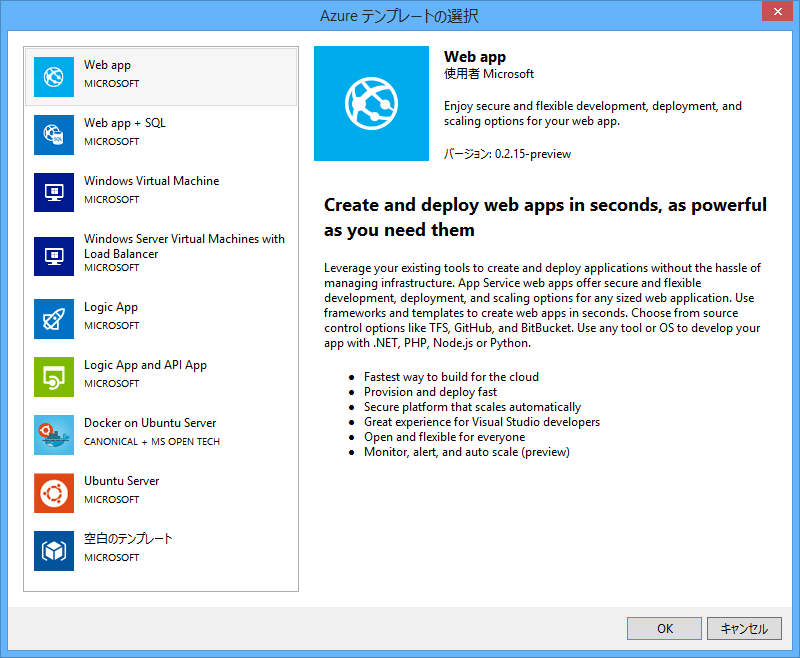
Task: Click "Monitor, alert, and auto scale (preview)"
Action: coord(467,452)
